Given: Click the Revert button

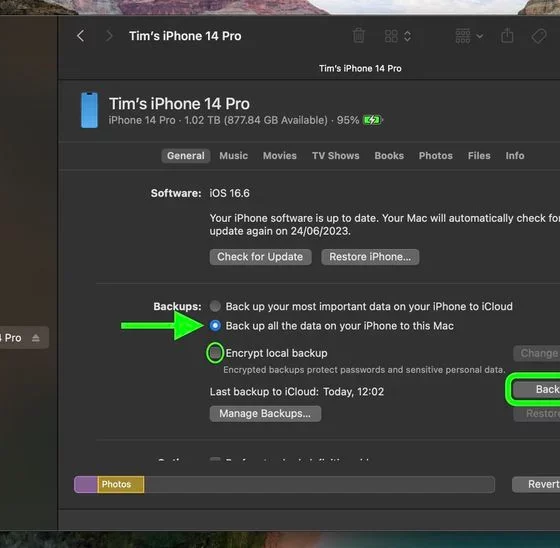Looking at the screenshot, I should click(536, 484).
